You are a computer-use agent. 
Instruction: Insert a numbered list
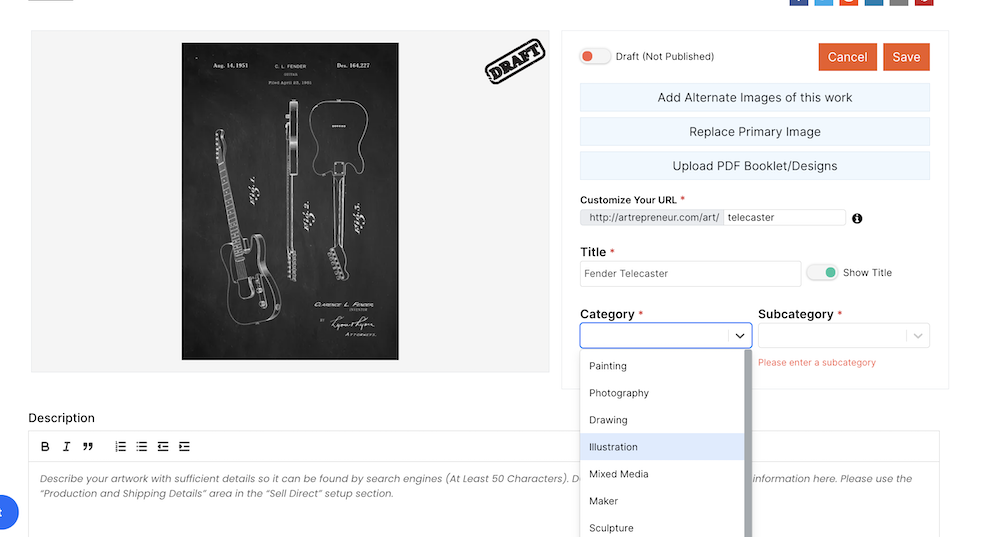121,446
